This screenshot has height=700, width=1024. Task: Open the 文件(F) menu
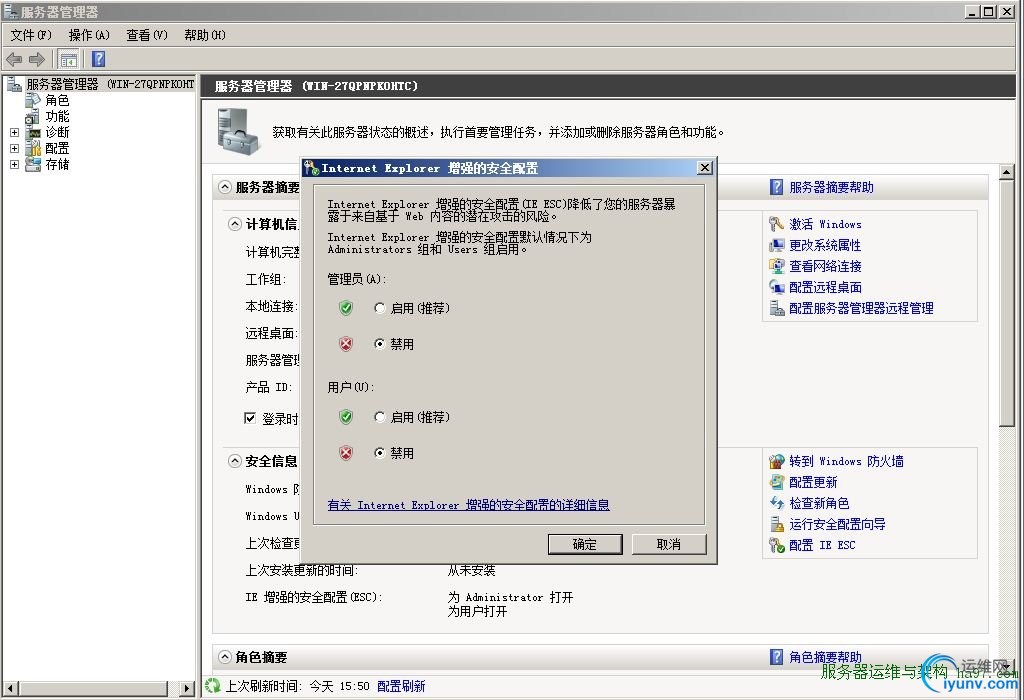(x=31, y=35)
